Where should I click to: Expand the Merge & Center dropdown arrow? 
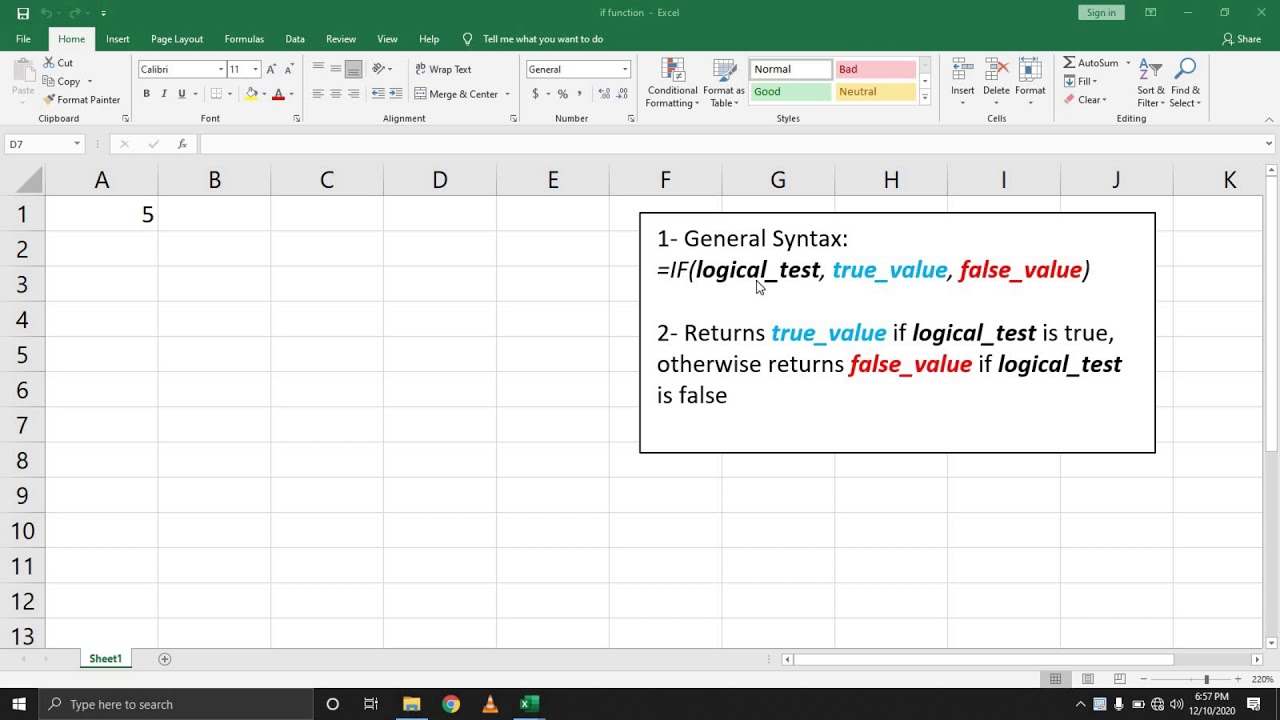tap(507, 94)
